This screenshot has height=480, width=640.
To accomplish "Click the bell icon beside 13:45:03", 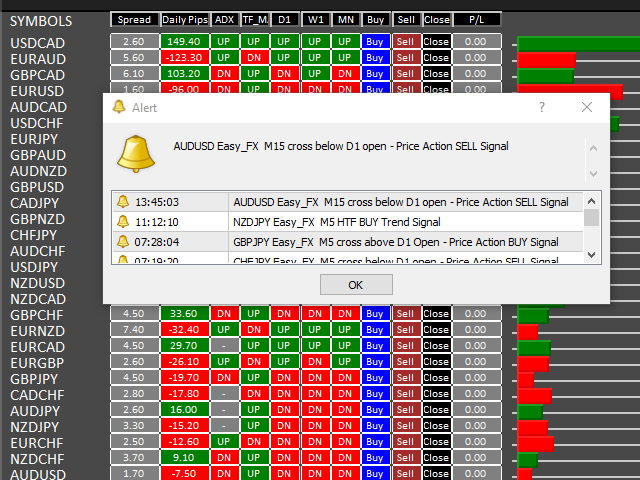I will 123,202.
